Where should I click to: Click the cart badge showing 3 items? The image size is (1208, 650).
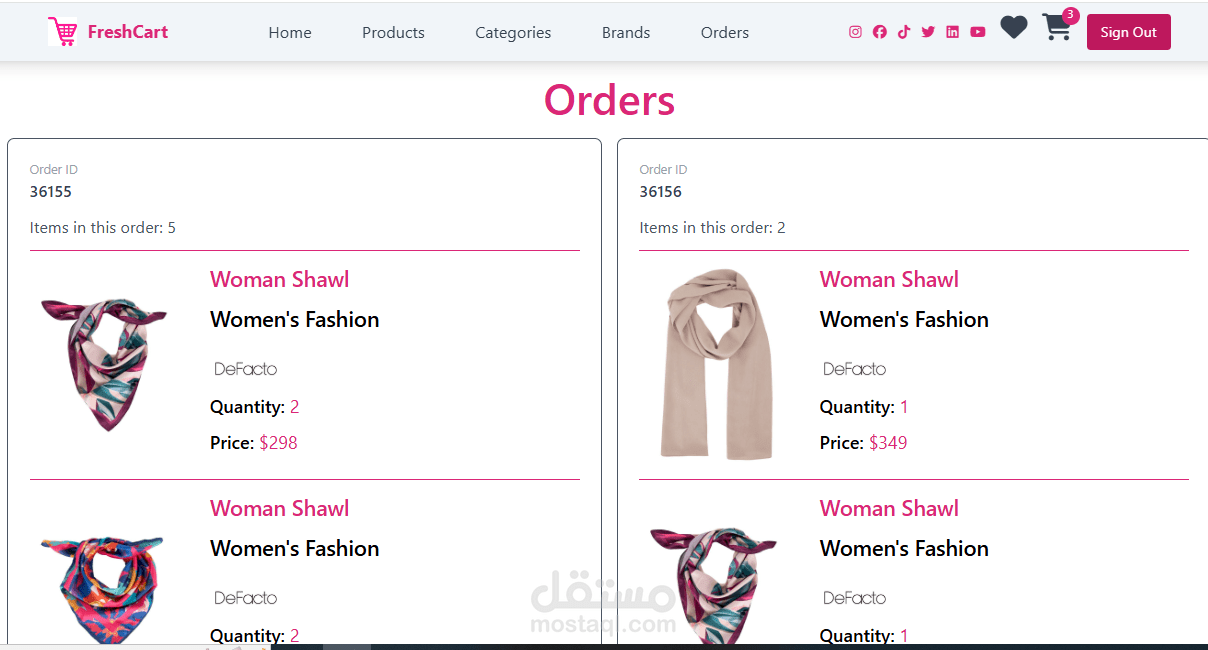tap(1071, 15)
